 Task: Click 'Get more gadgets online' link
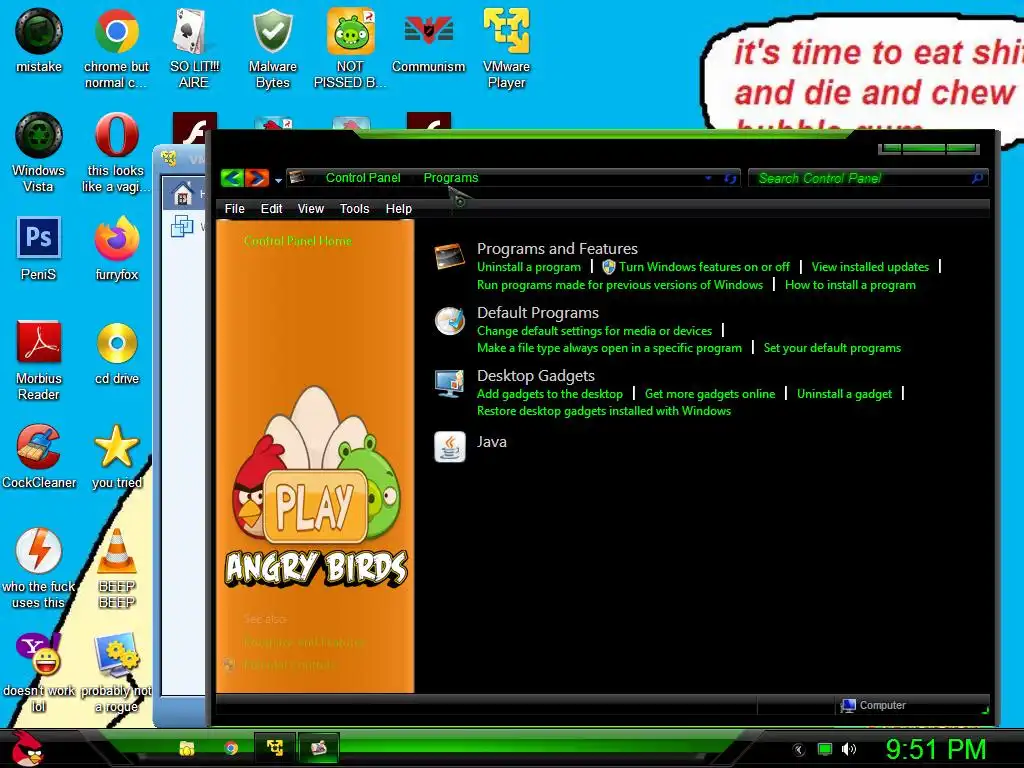point(710,394)
